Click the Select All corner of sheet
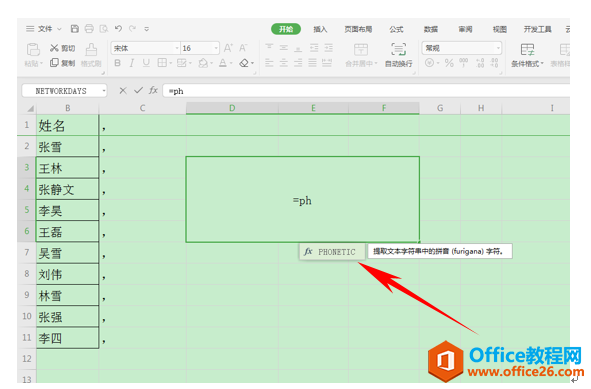The image size is (591, 389). pyautogui.click(x=30, y=109)
